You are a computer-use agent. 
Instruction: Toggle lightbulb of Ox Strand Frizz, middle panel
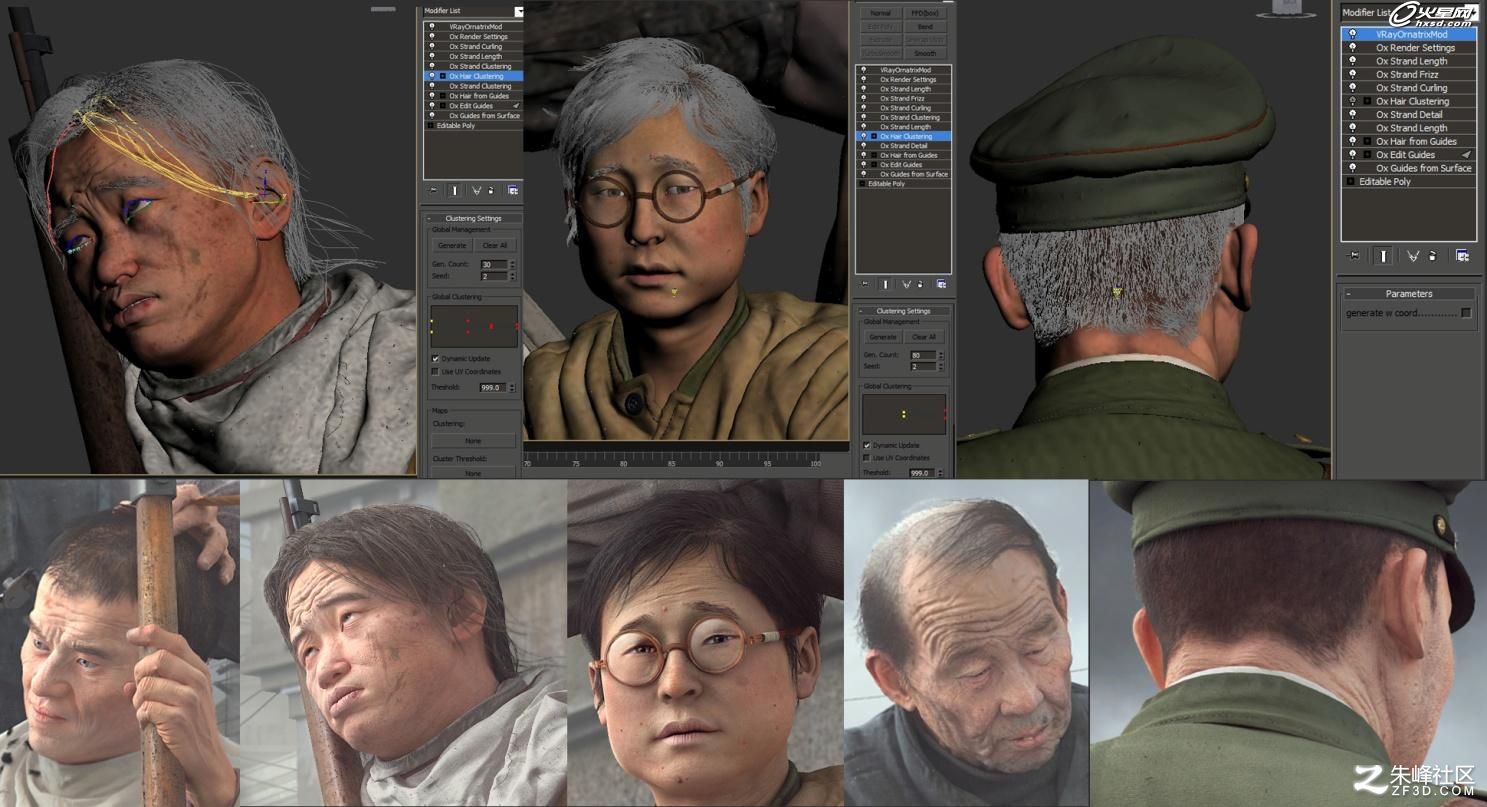[863, 98]
